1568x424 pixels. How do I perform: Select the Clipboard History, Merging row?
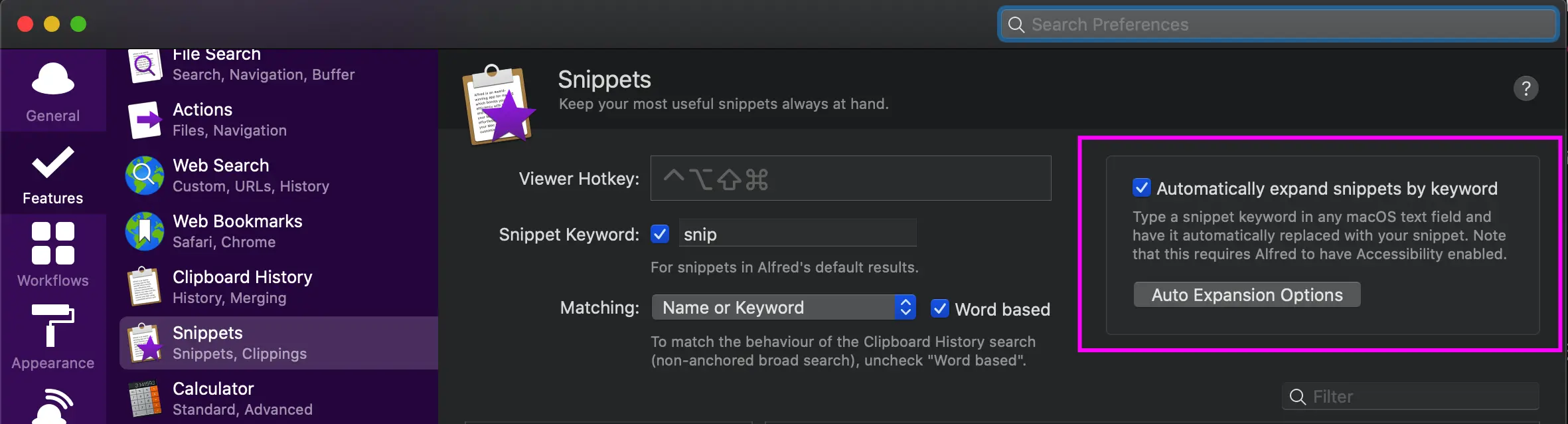pyautogui.click(x=279, y=287)
